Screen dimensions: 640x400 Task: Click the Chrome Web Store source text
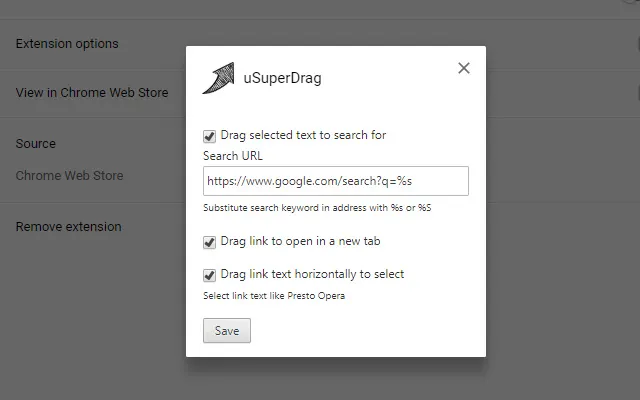point(70,176)
